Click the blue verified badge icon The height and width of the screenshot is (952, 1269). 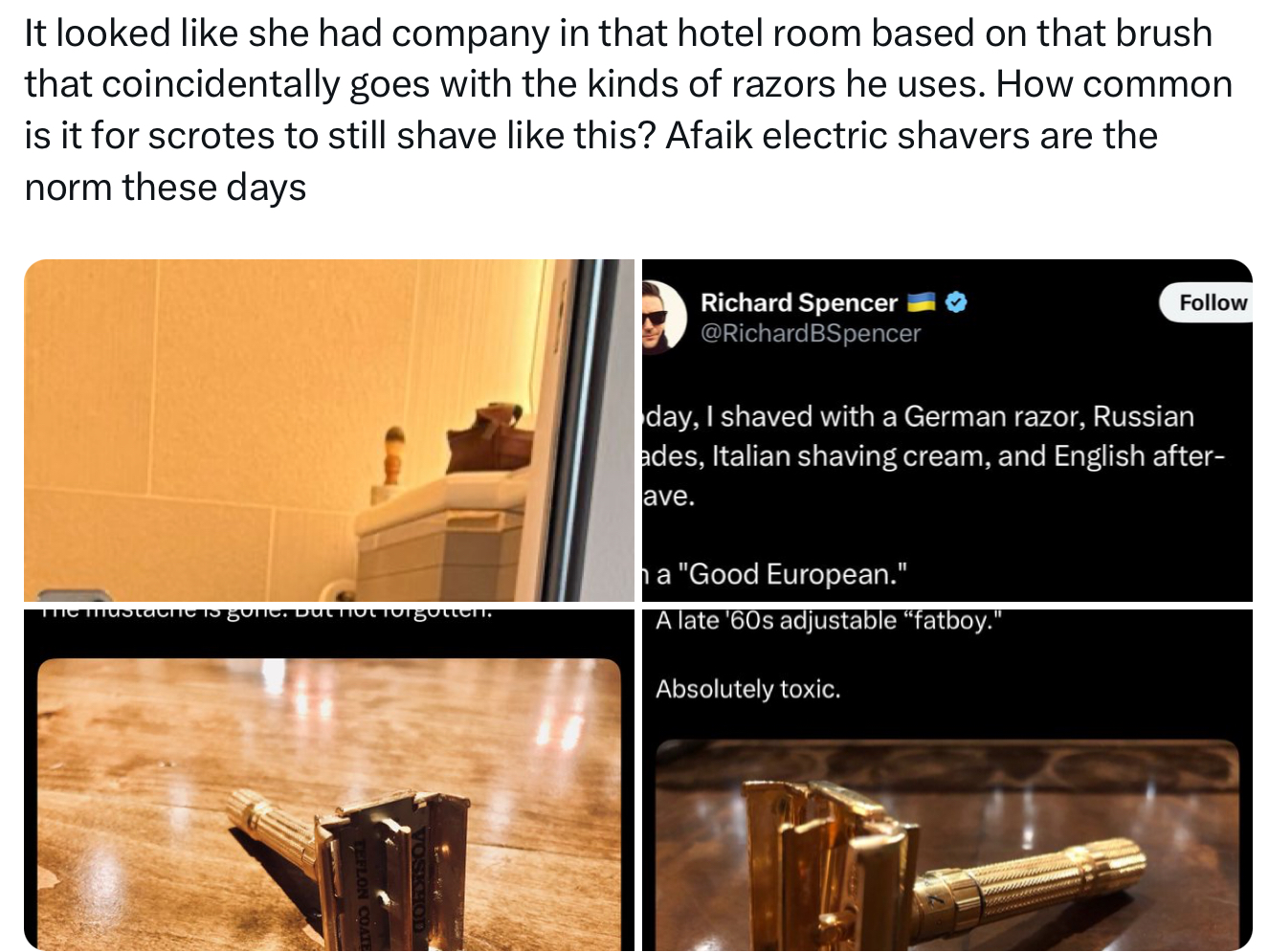pos(956,302)
